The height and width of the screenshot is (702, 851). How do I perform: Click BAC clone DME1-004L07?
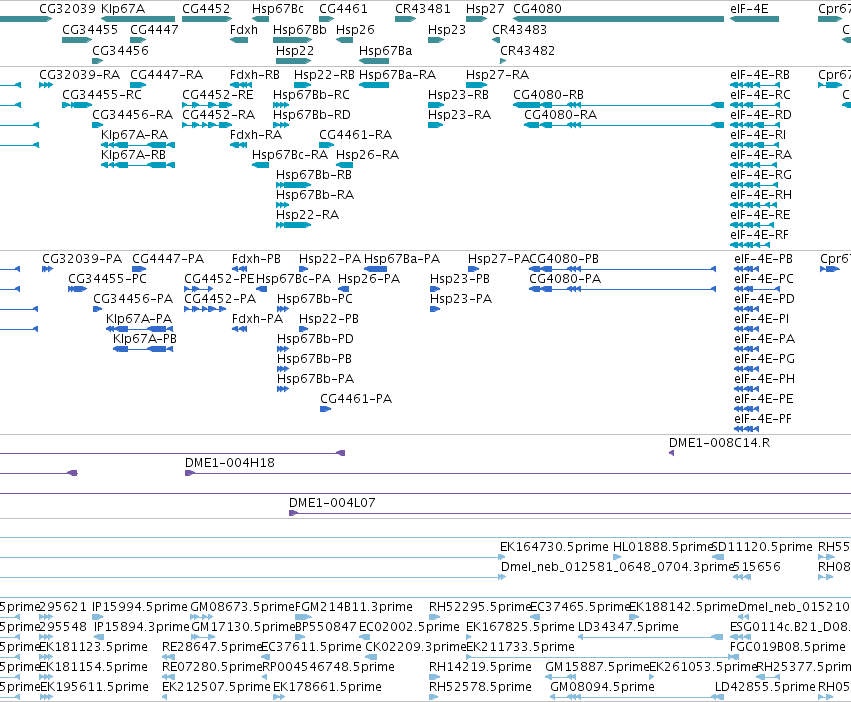pyautogui.click(x=332, y=503)
